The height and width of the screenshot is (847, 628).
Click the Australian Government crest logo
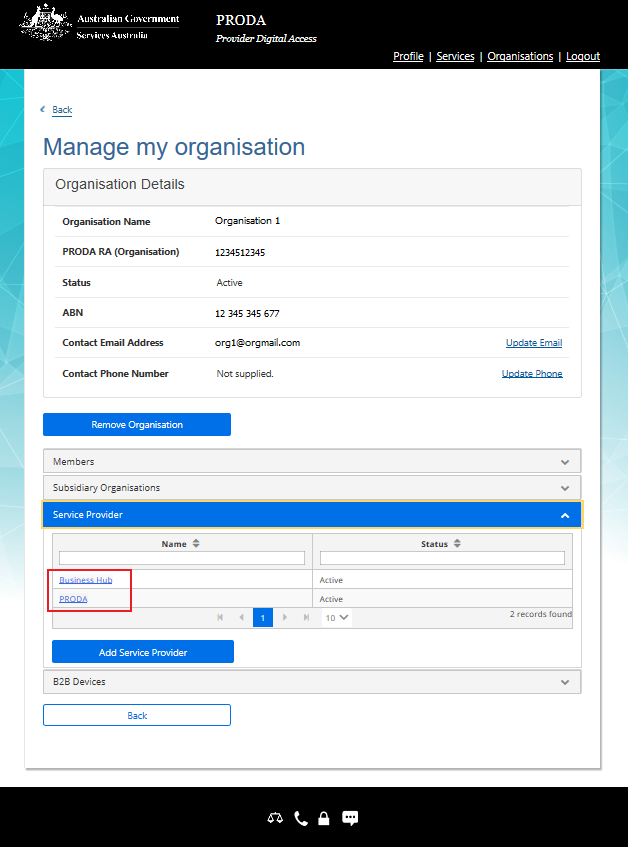46,22
